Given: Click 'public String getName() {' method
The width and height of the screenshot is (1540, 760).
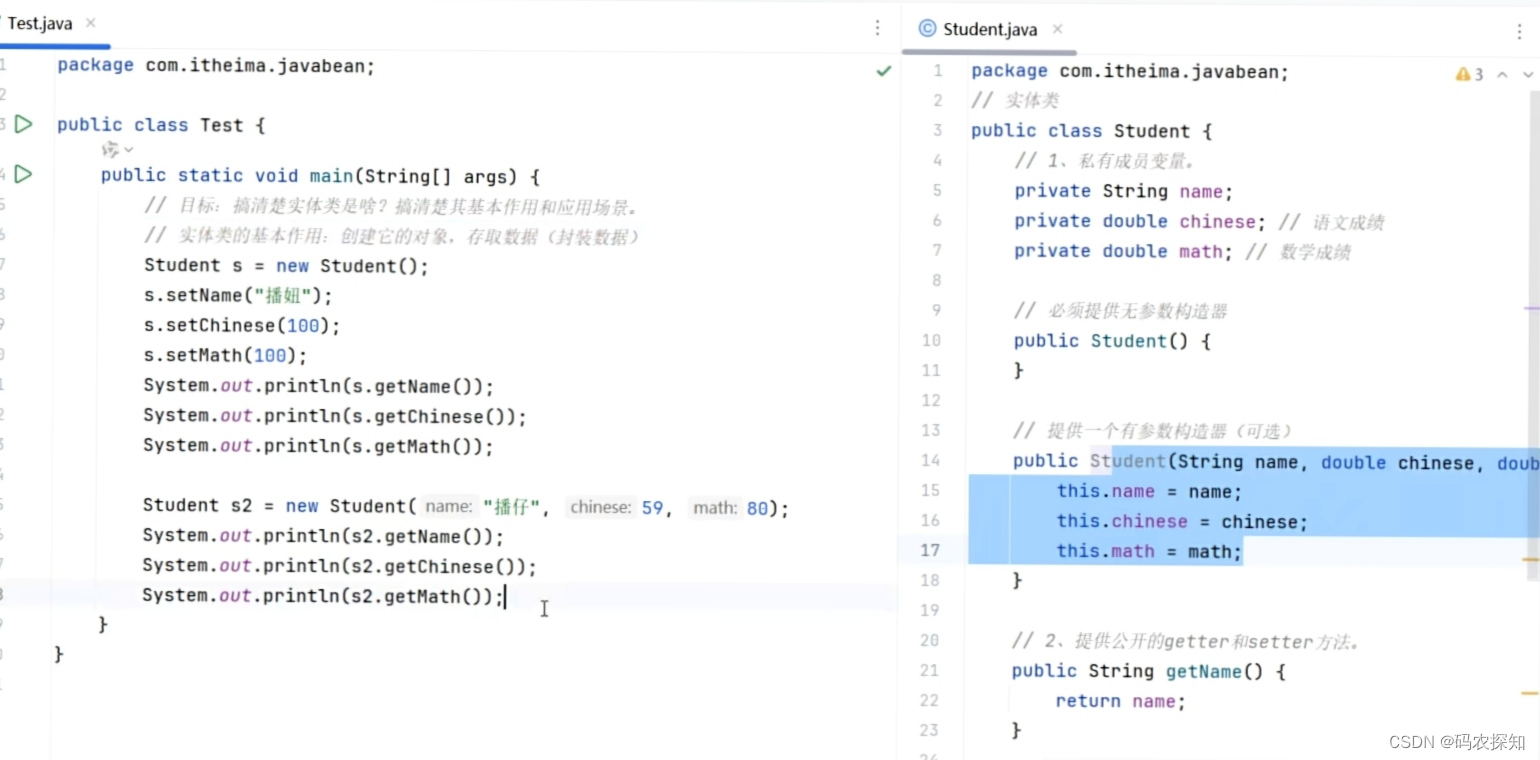Looking at the screenshot, I should 1148,671.
